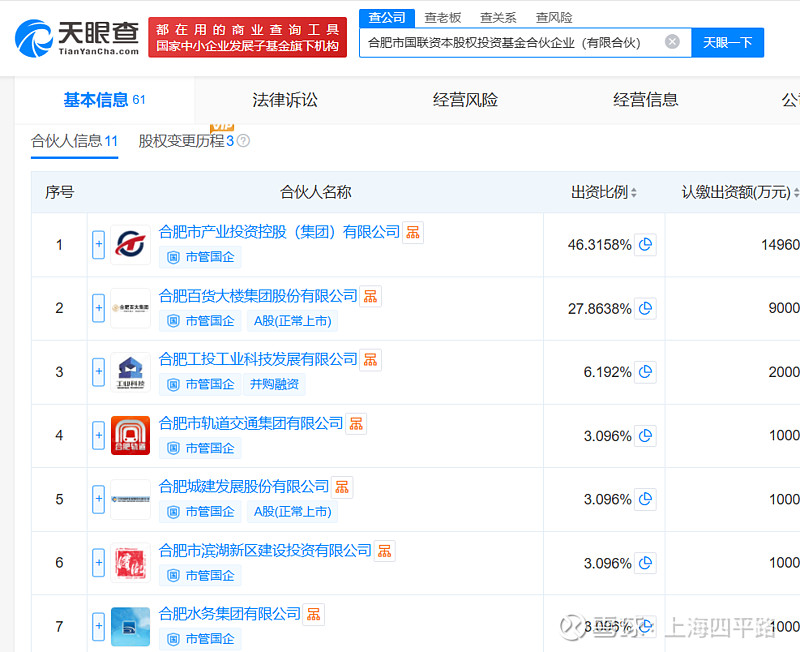Viewport: 800px width, 652px height.
Task: Open the TianYanCha logo homepage
Action: 77,38
